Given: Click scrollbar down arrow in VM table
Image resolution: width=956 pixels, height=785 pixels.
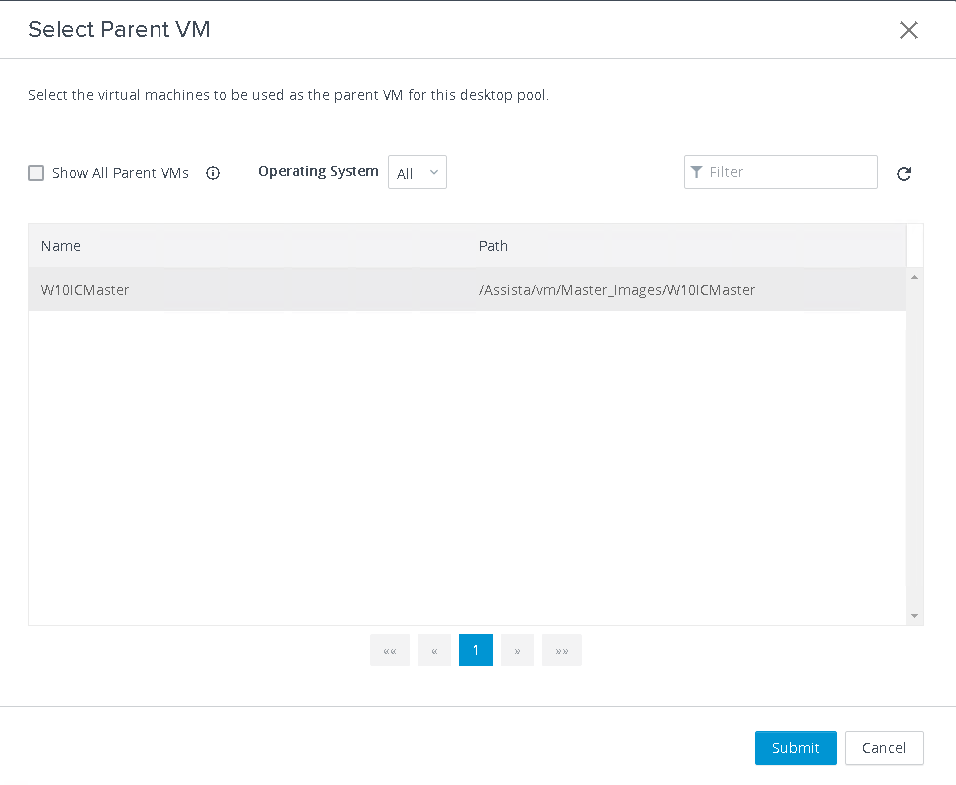Looking at the screenshot, I should 914,616.
